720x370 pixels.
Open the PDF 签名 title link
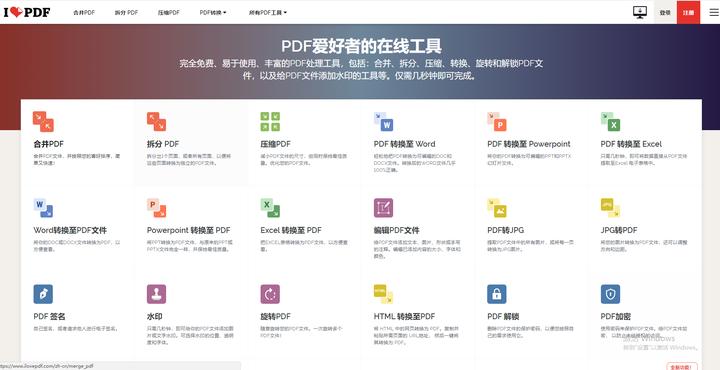[x=50, y=317]
